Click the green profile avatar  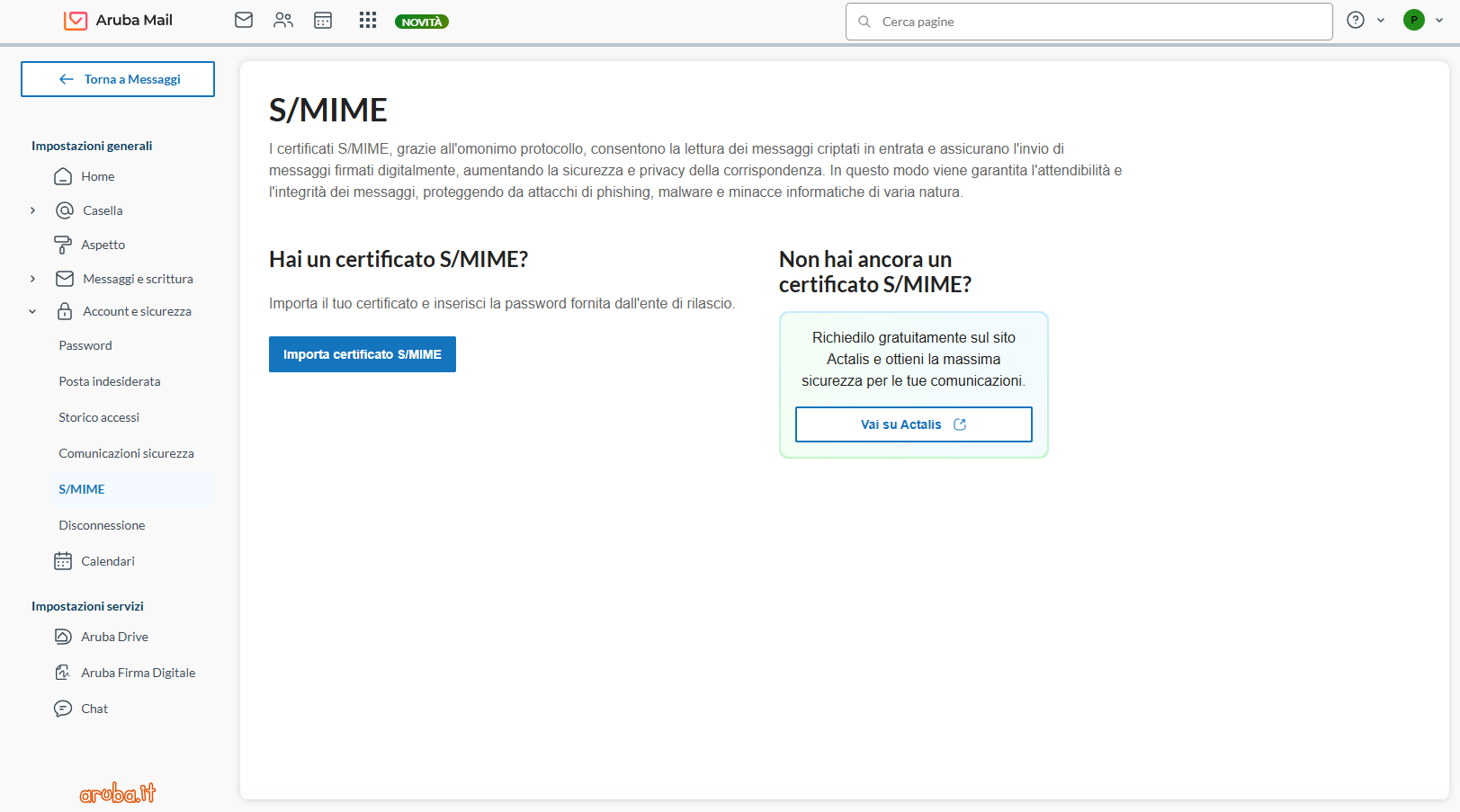pyautogui.click(x=1413, y=20)
